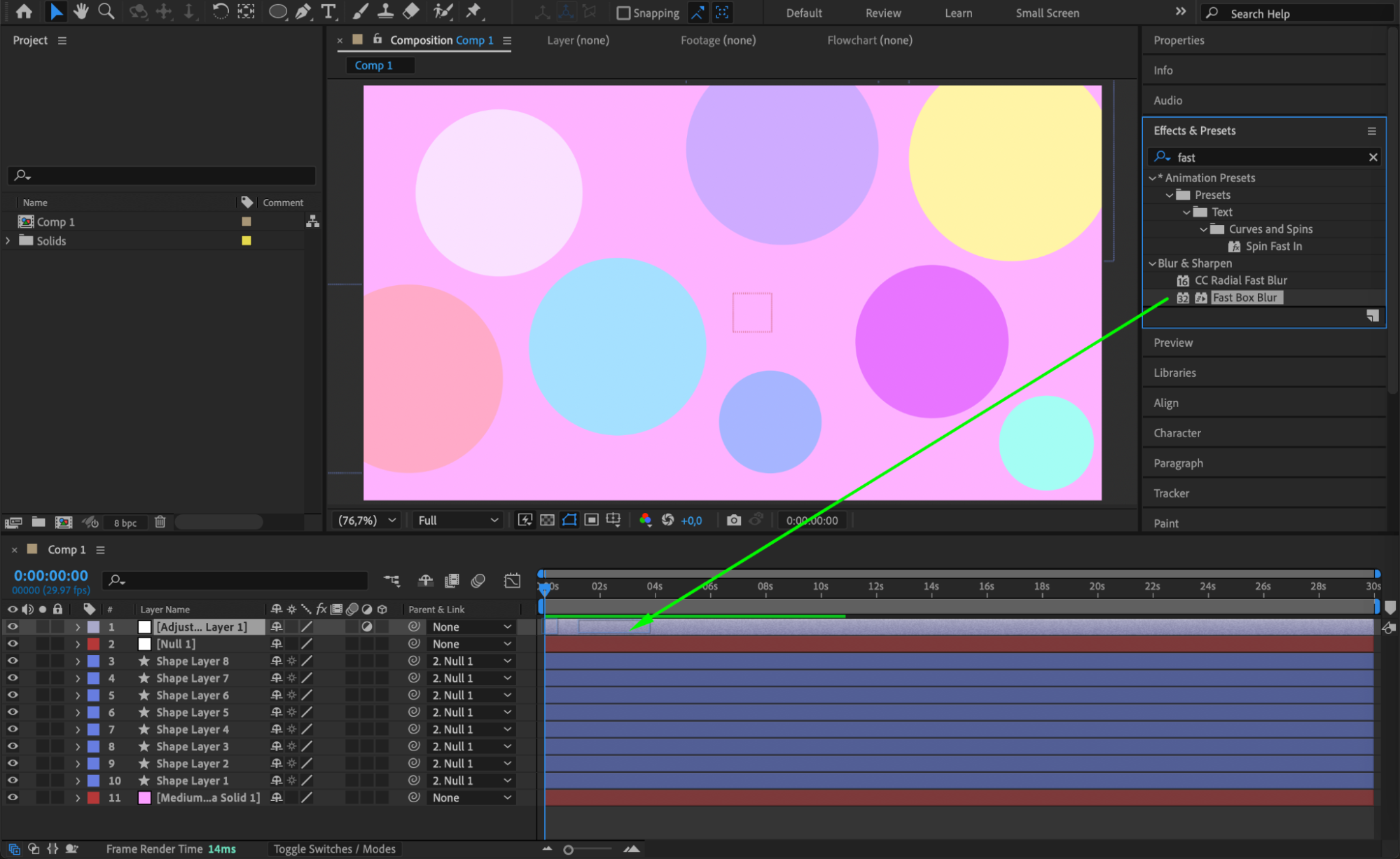Select the Type text tool
The image size is (1400, 859).
[328, 11]
